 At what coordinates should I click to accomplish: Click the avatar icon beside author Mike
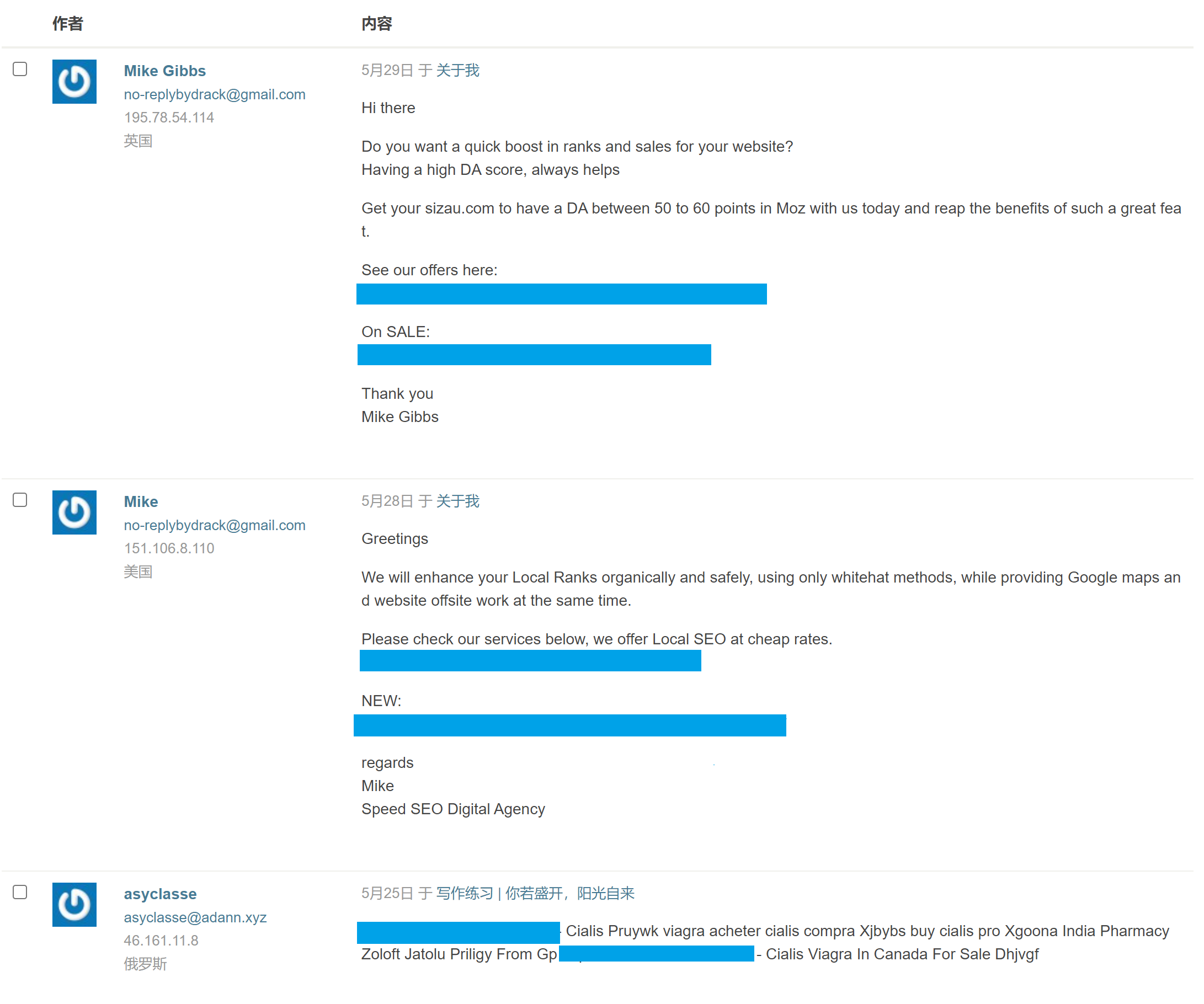click(74, 512)
